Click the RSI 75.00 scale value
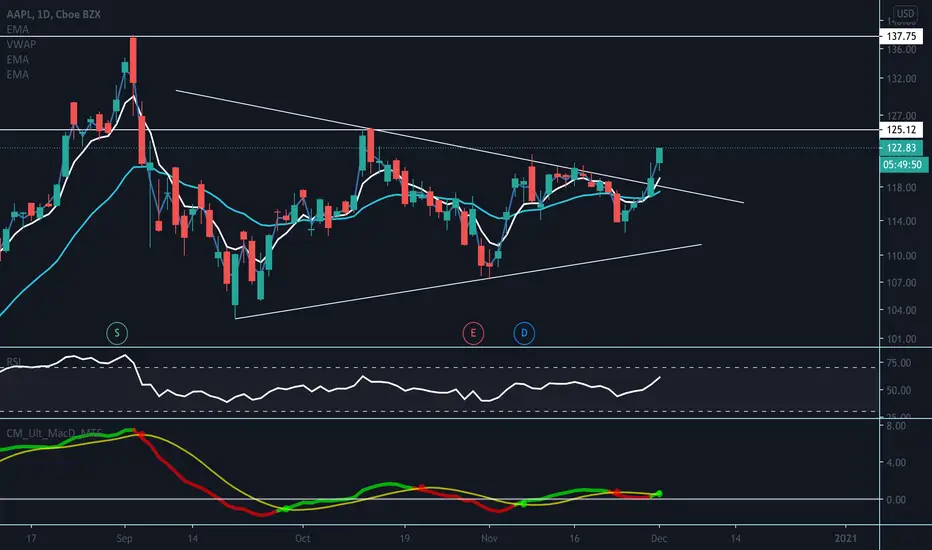 pos(898,363)
